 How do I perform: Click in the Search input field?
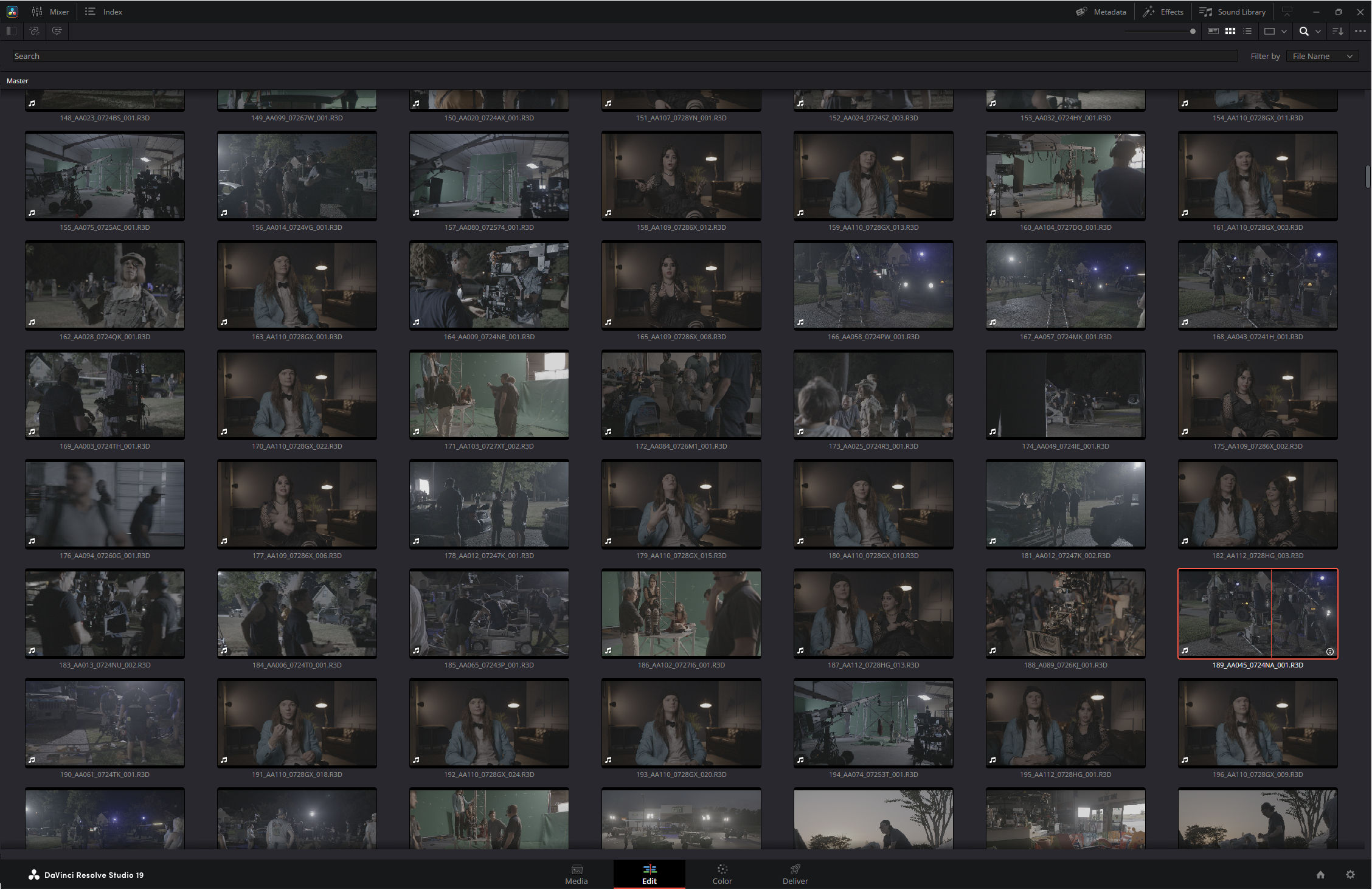[x=625, y=56]
